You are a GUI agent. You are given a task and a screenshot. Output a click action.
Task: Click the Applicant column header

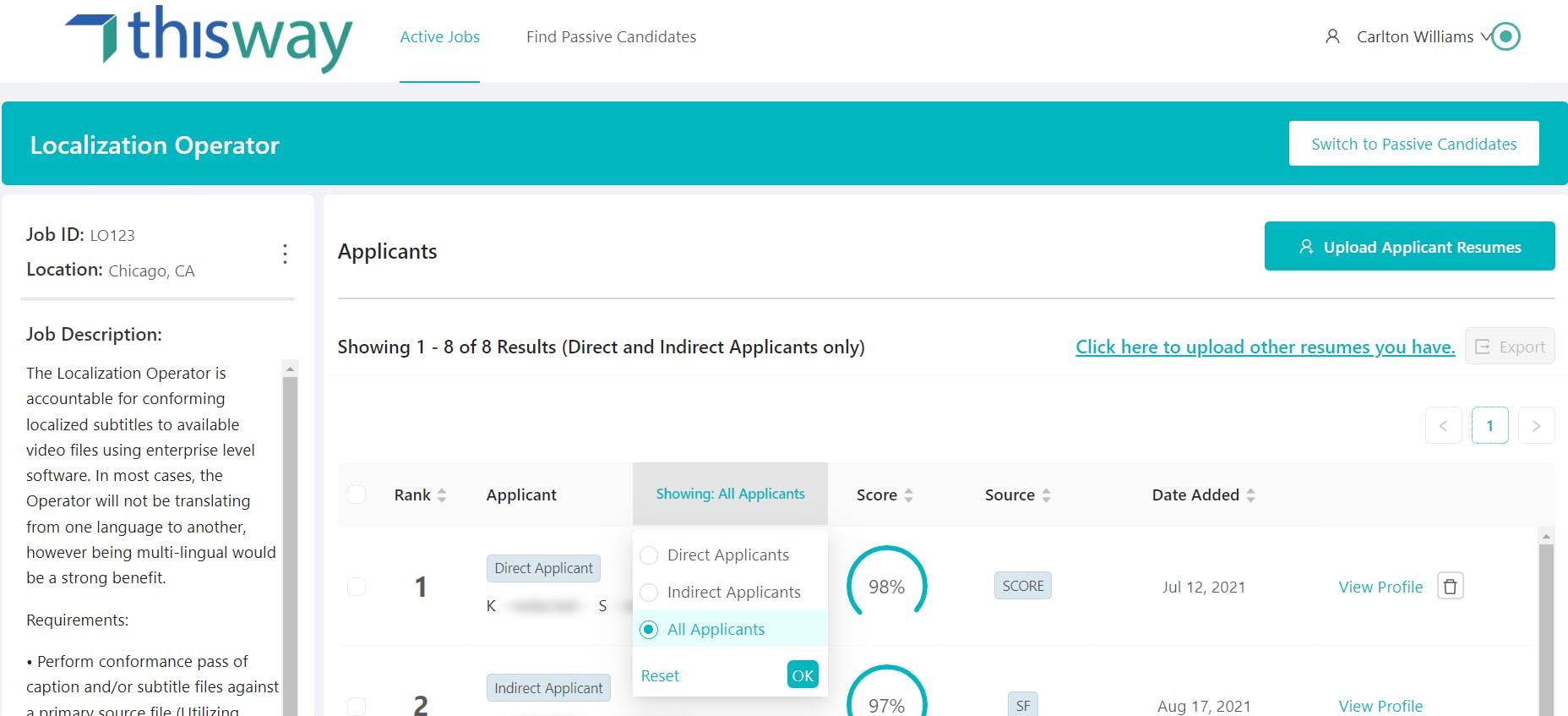click(x=521, y=495)
